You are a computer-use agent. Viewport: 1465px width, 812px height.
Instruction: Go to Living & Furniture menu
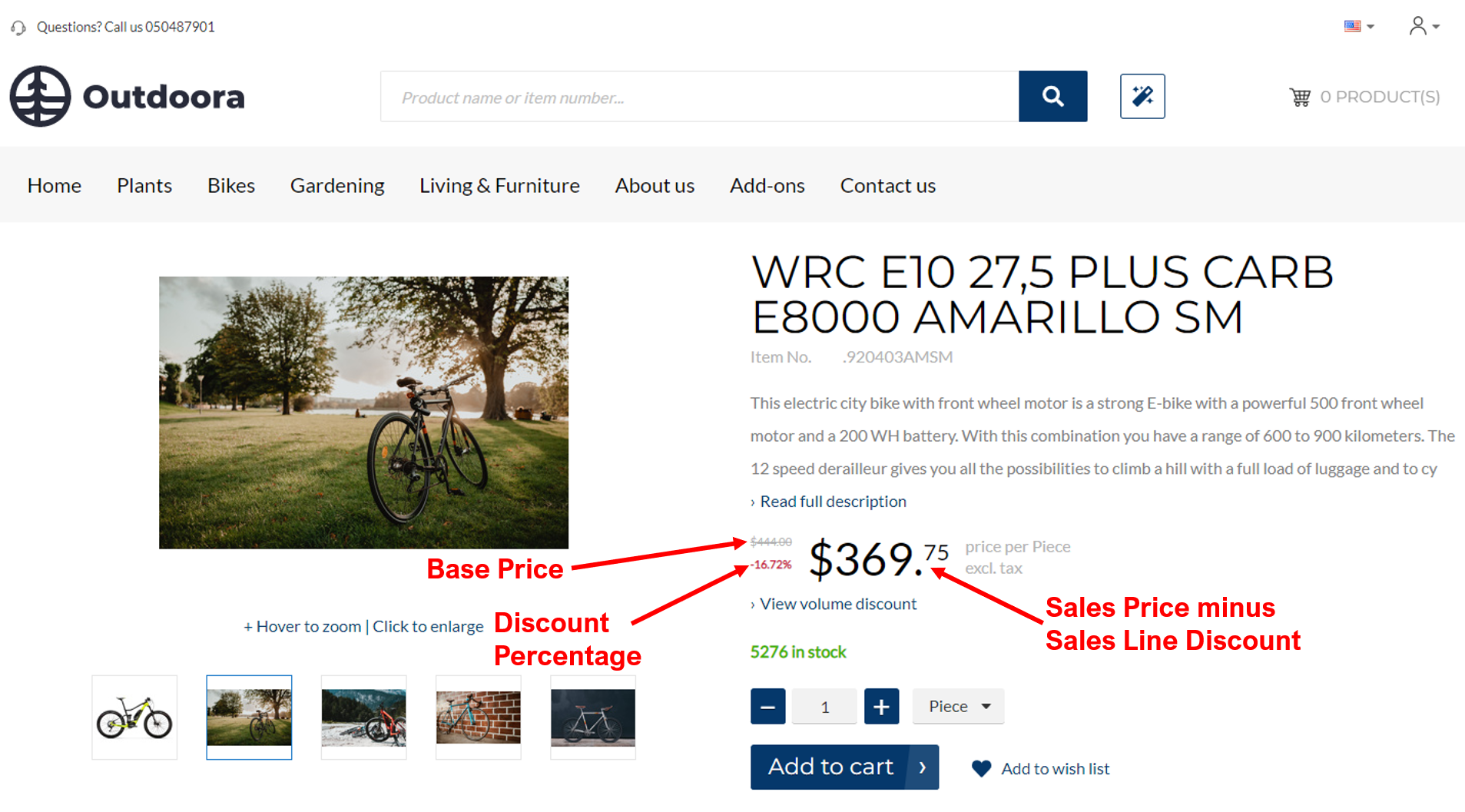coord(499,185)
